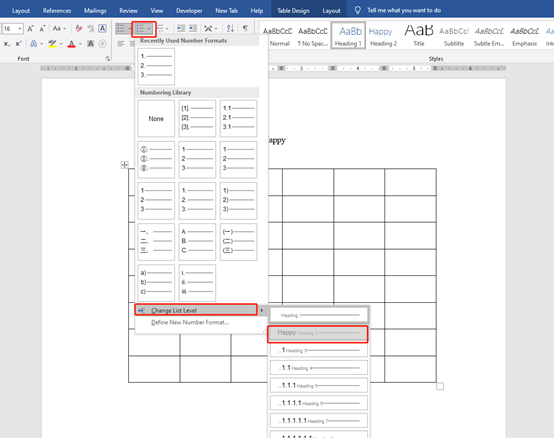
Task: Toggle Show/Hide paragraph marks
Action: coord(245,28)
